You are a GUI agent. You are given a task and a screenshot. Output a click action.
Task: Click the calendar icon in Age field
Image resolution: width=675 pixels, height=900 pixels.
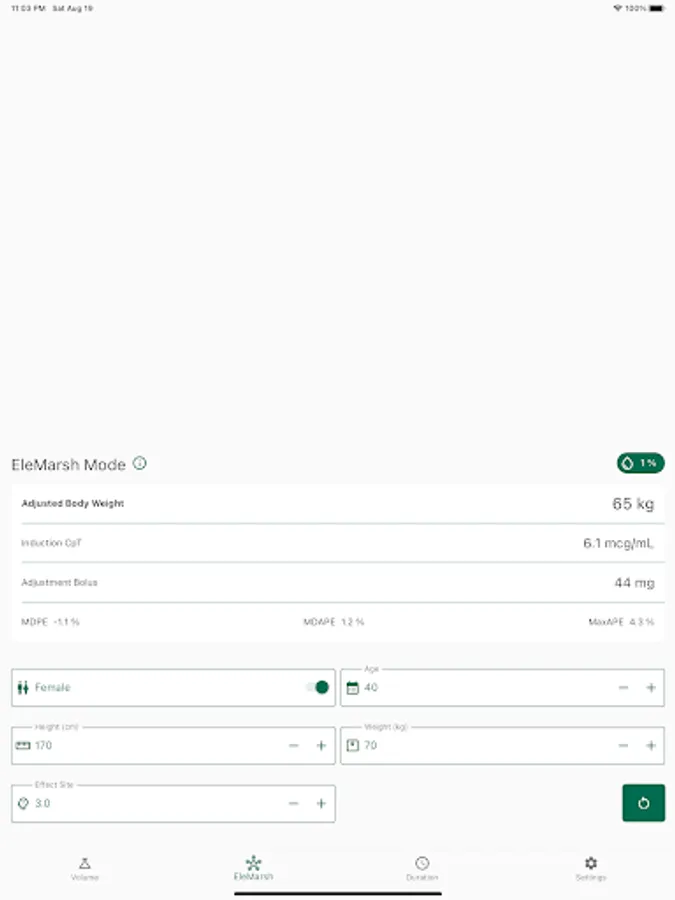click(x=352, y=687)
